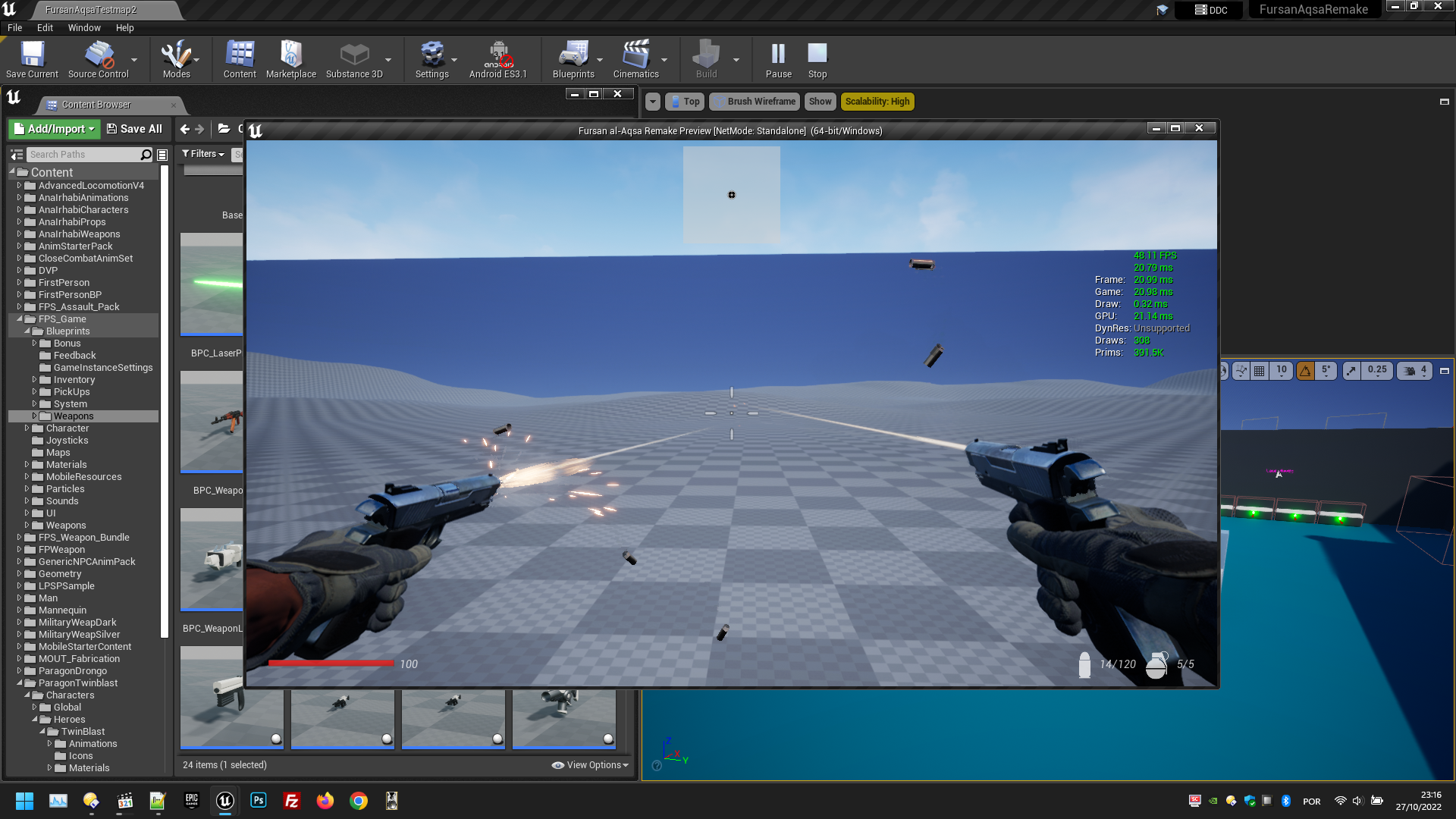Open the rotation snap 5° dropdown
Image resolution: width=1456 pixels, height=819 pixels.
pos(1326,371)
